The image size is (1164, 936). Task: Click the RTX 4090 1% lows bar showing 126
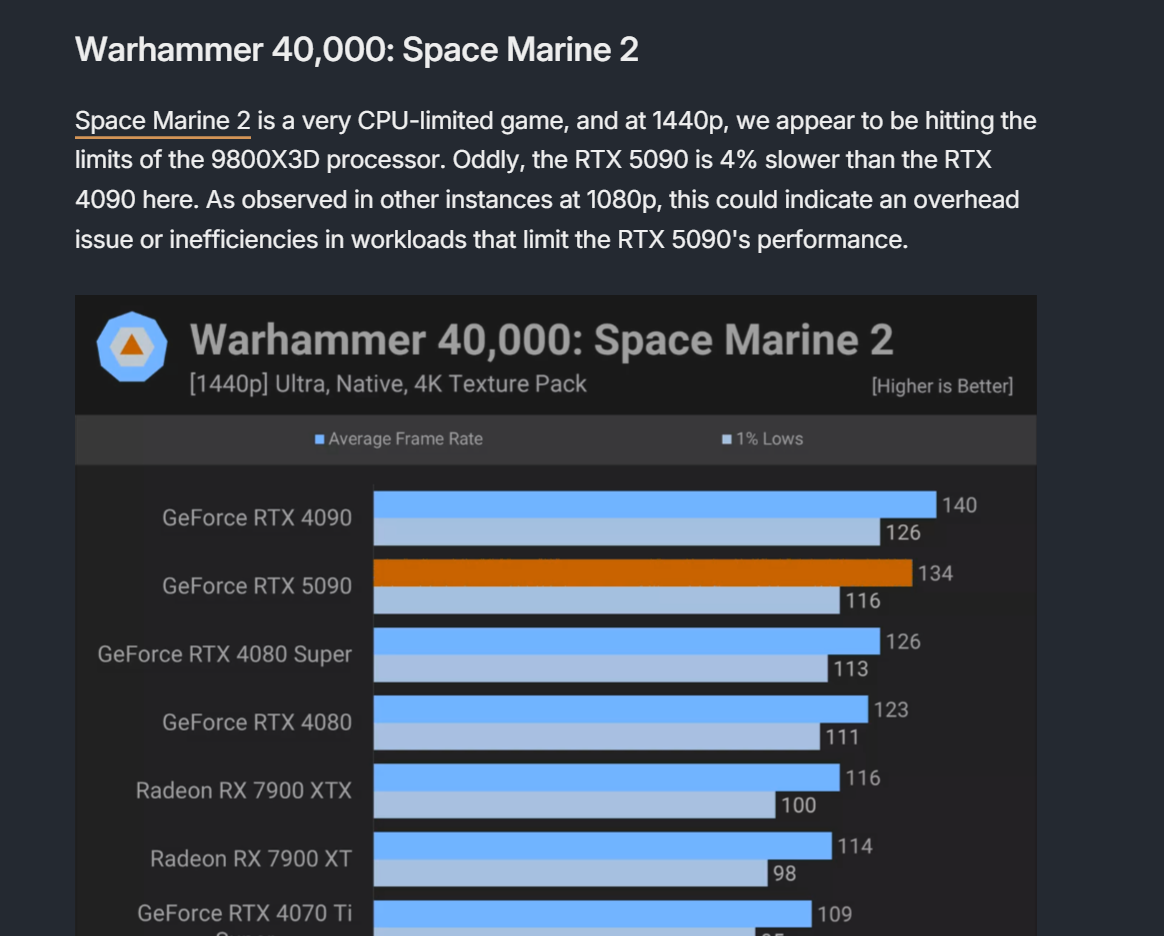click(626, 532)
